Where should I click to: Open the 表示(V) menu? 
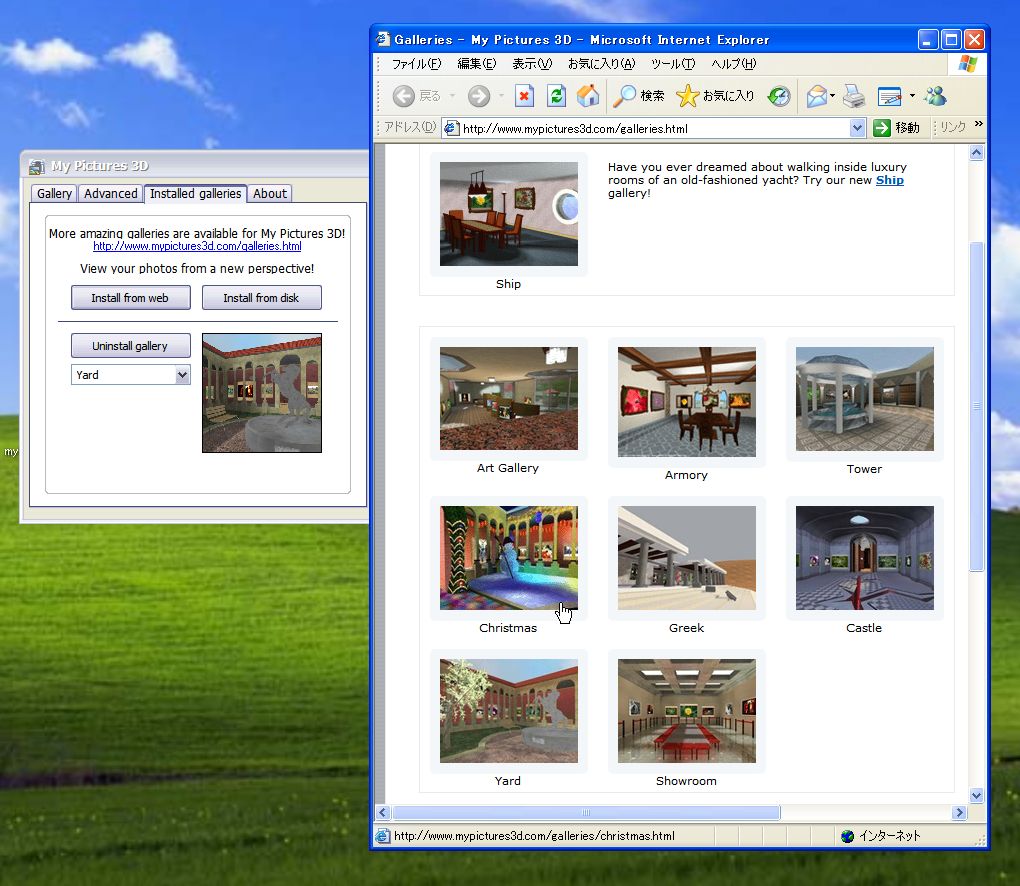coord(532,64)
